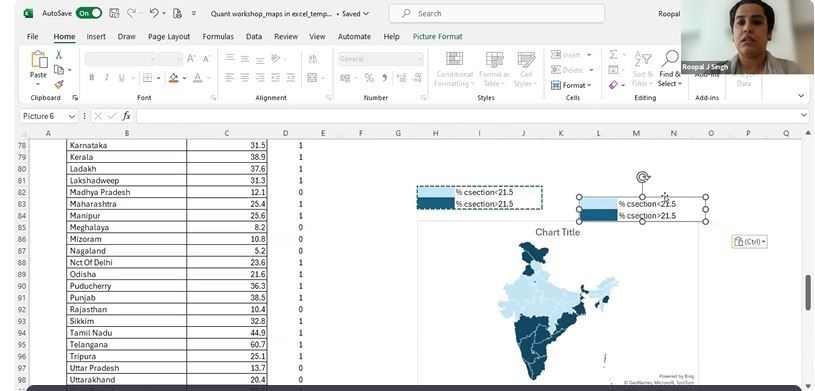
Task: Toggle Bold formatting
Action: (x=91, y=77)
